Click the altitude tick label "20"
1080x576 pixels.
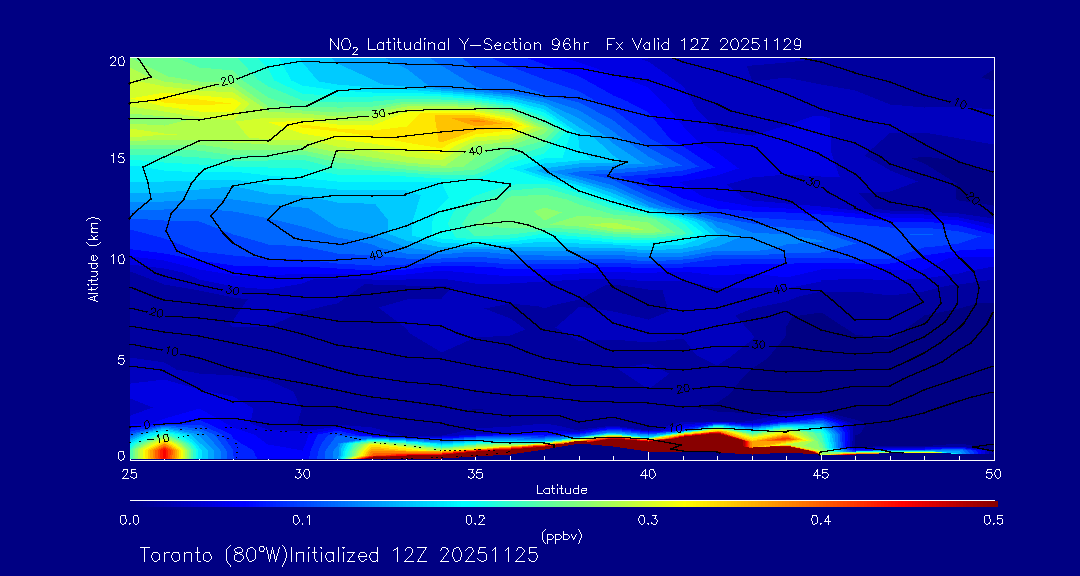coord(117,61)
